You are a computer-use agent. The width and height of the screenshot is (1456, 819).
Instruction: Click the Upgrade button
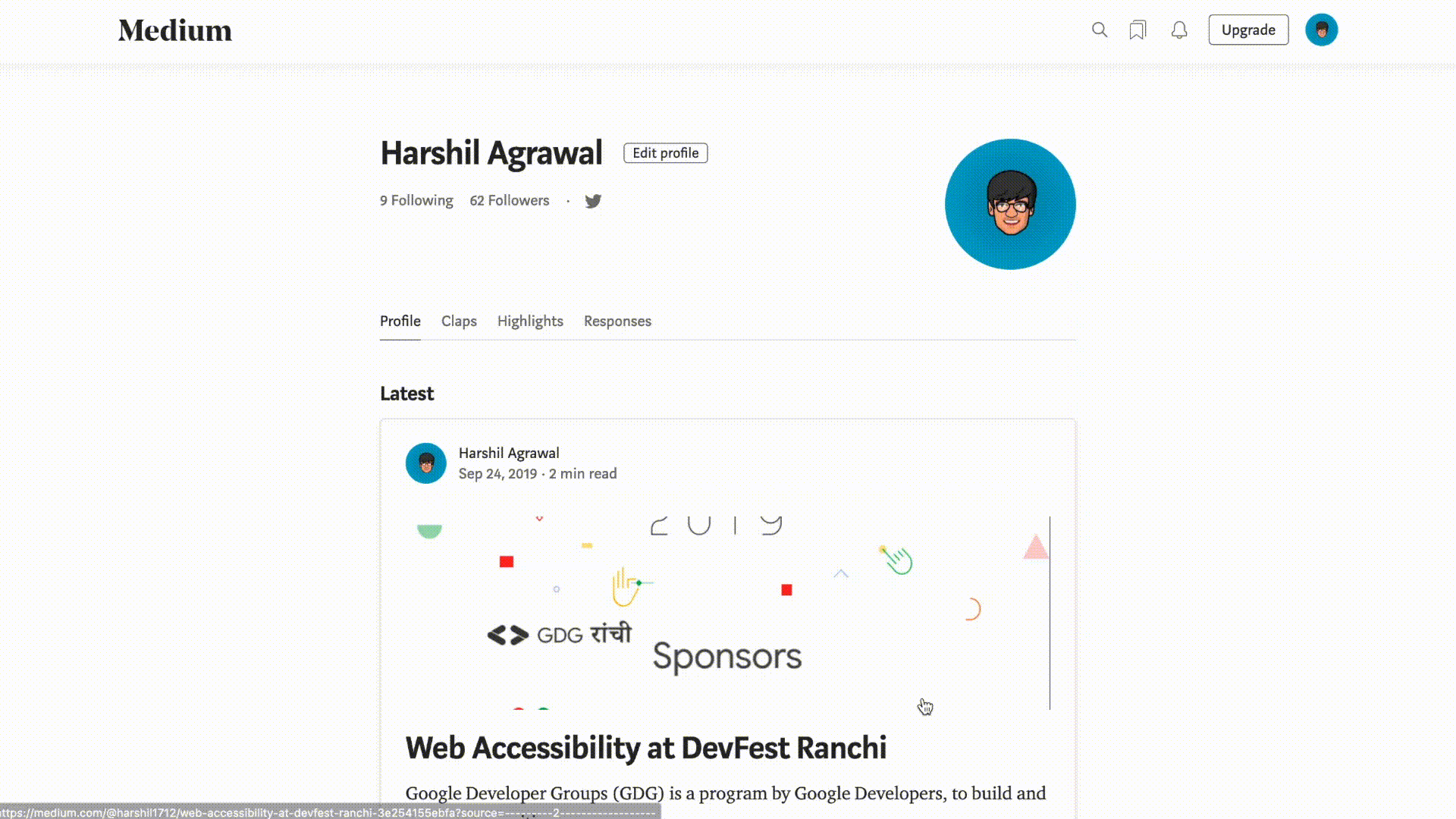click(1248, 30)
